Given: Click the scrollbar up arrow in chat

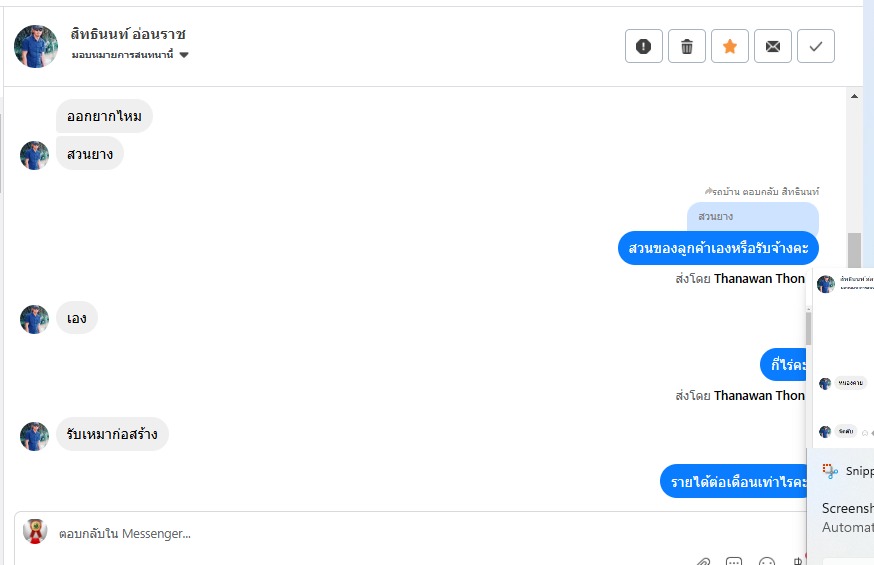Looking at the screenshot, I should [855, 96].
